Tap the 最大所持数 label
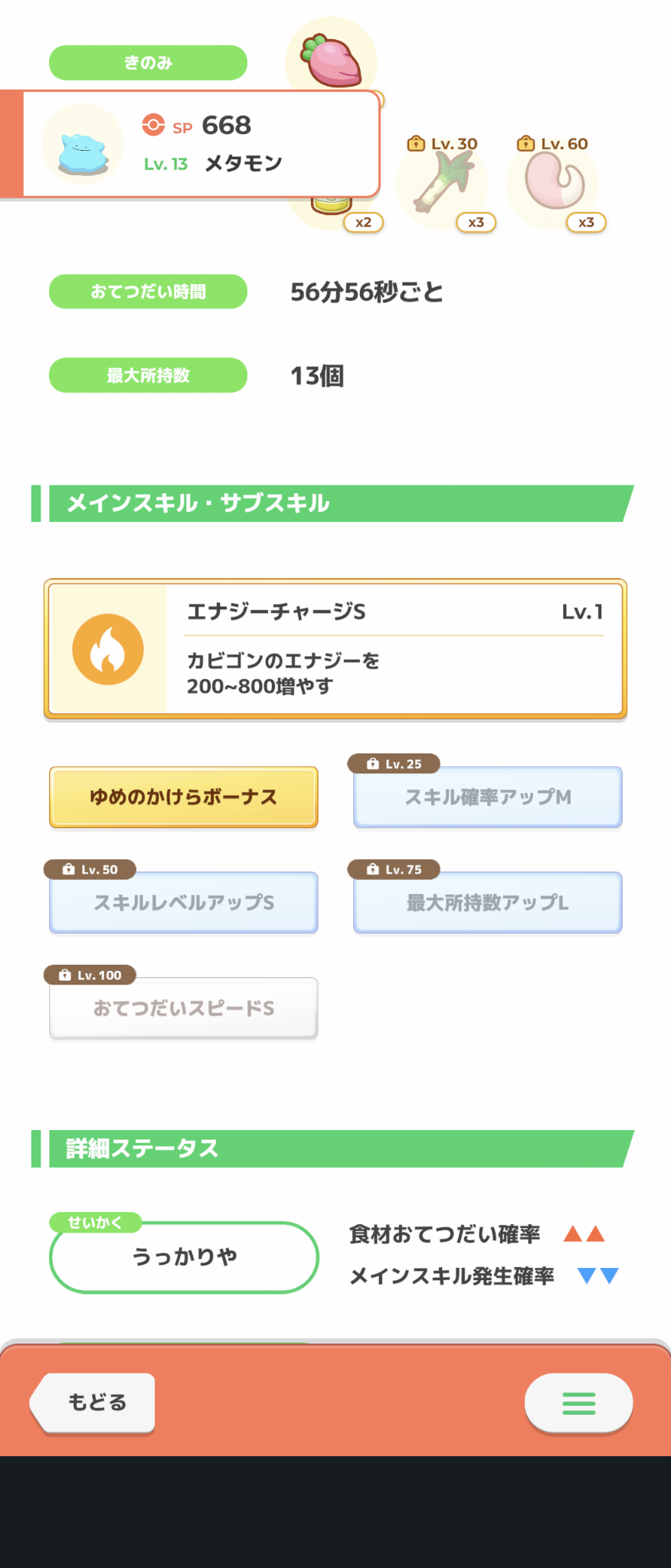This screenshot has height=1568, width=671. pos(148,375)
